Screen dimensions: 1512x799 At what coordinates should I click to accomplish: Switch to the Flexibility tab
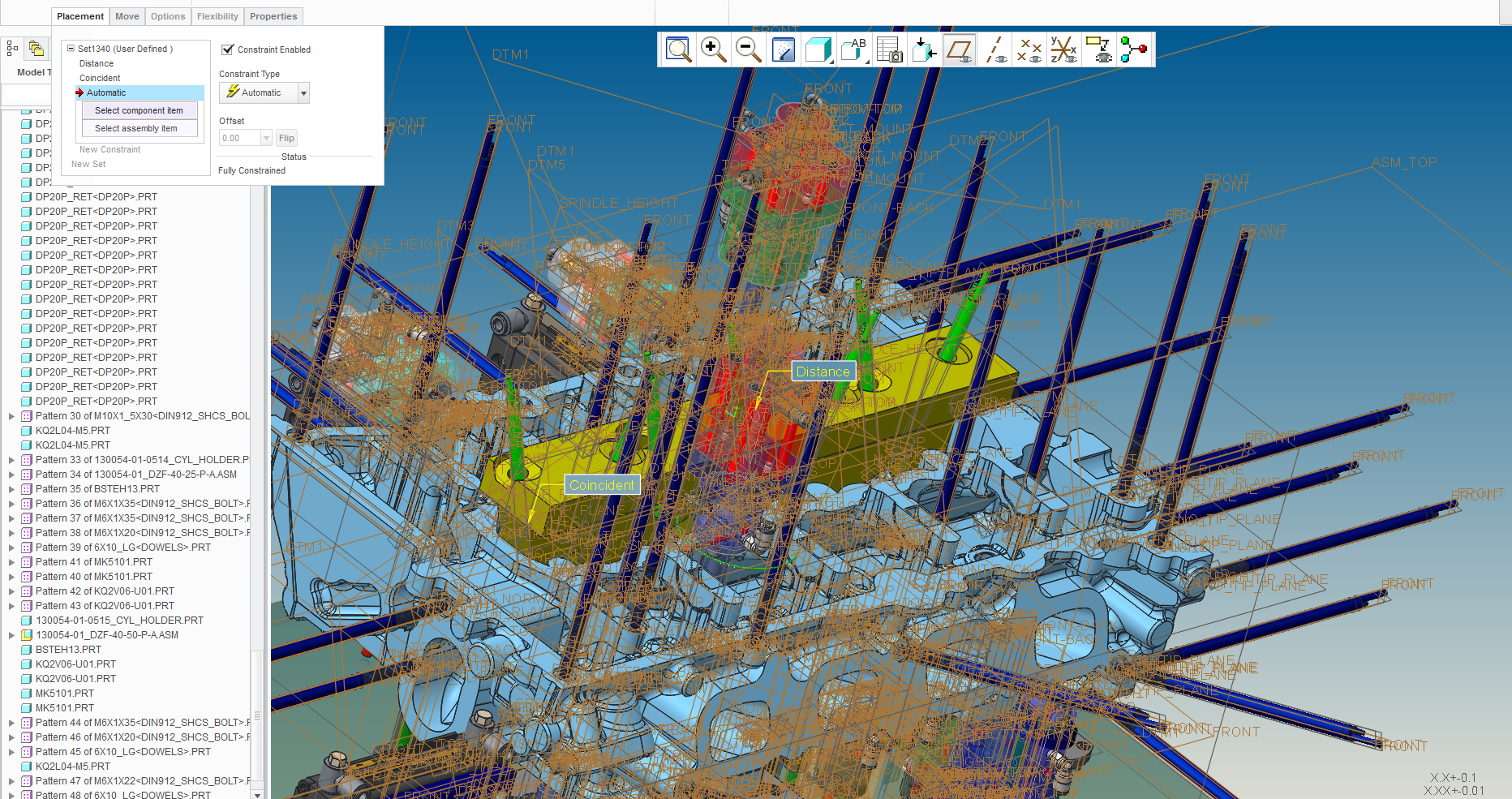[x=217, y=16]
